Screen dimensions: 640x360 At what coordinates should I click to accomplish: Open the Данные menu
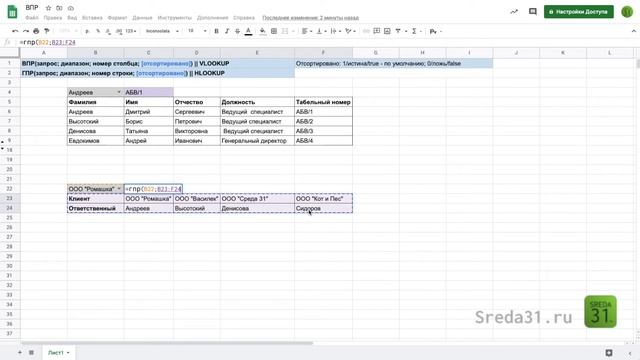click(x=142, y=18)
